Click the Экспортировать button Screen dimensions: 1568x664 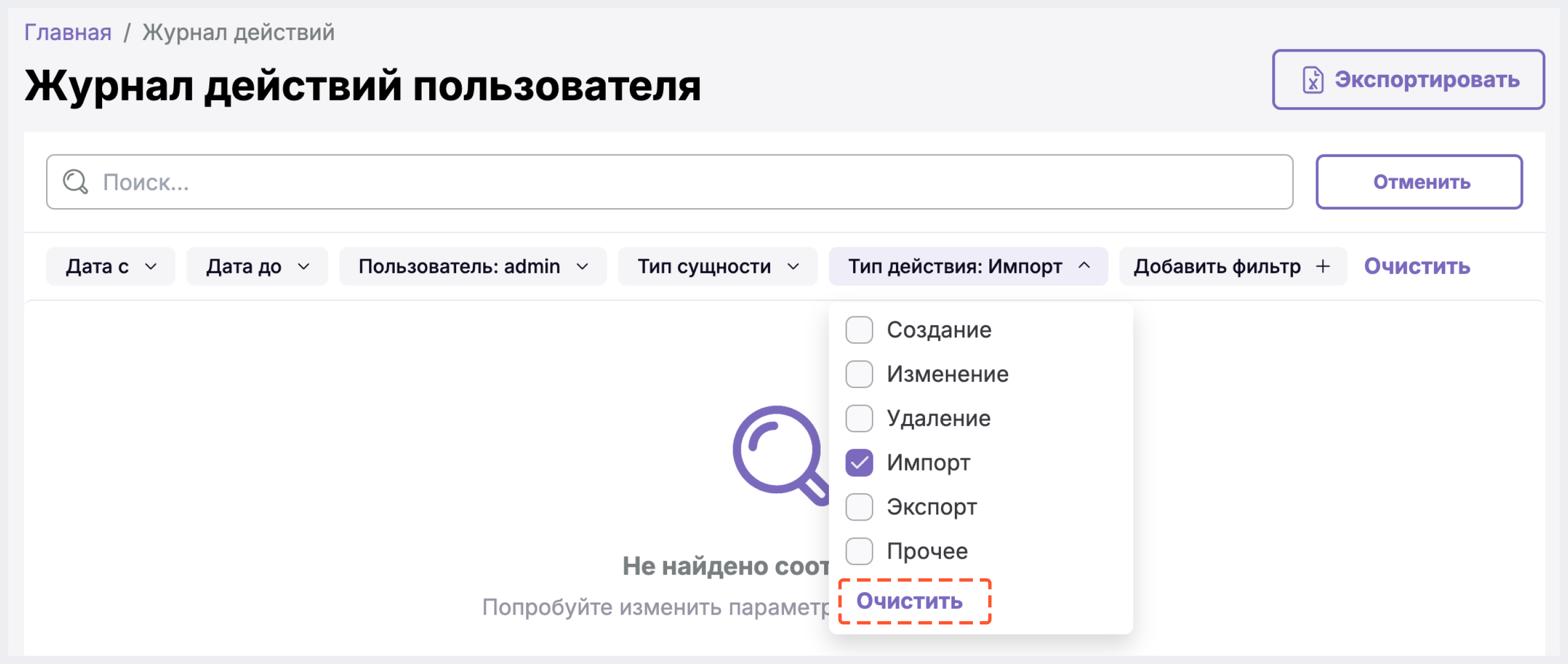(x=1408, y=80)
